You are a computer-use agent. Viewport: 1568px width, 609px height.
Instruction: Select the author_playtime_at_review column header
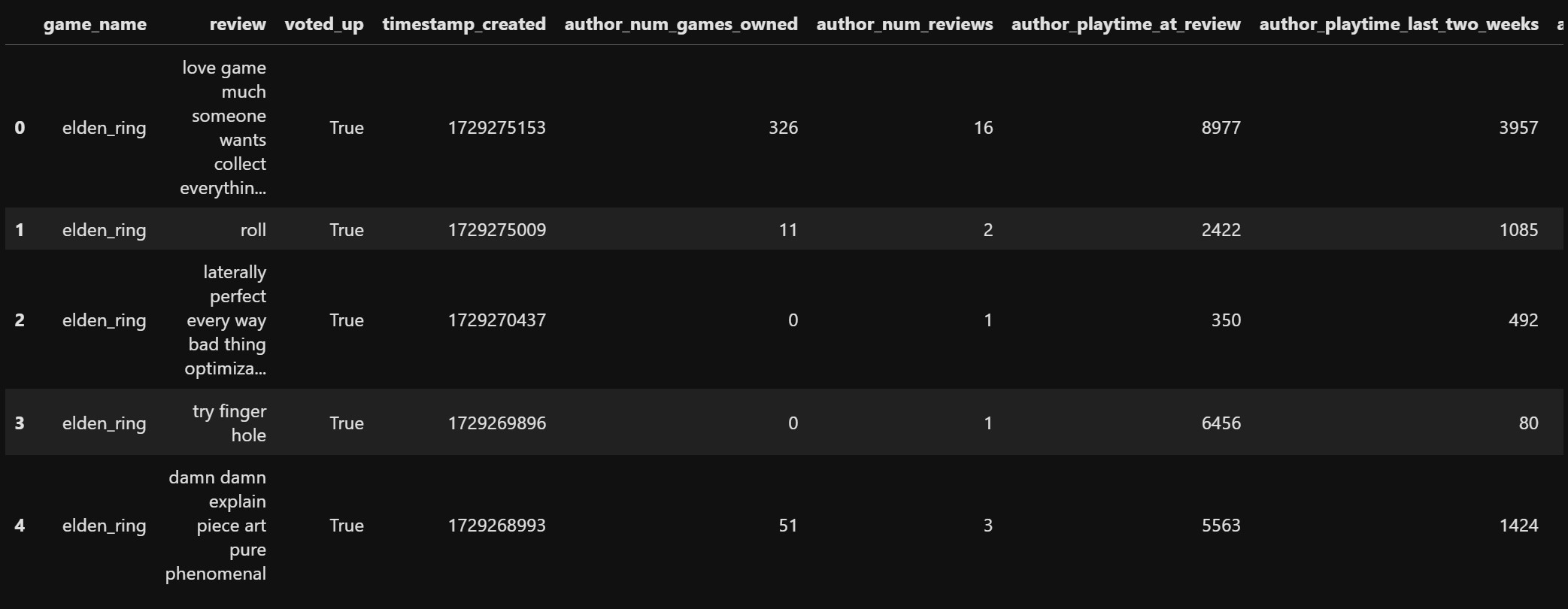pos(1126,24)
